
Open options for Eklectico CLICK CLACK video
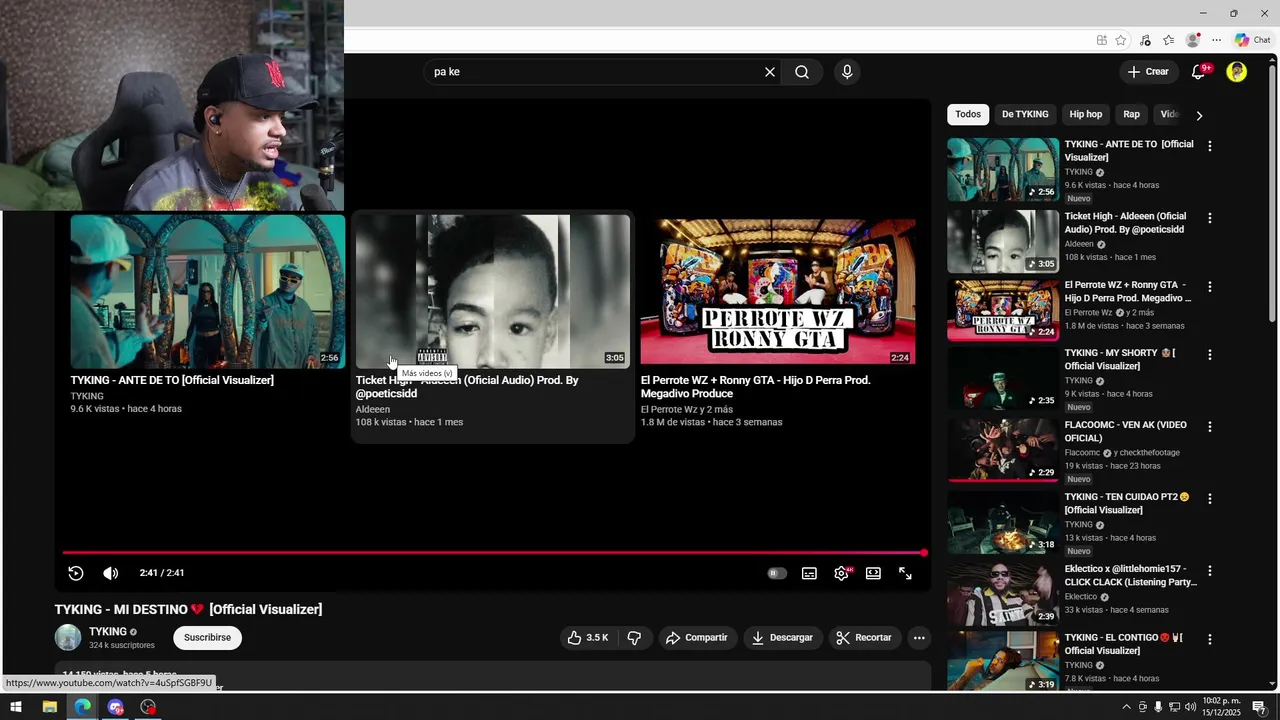click(1210, 571)
